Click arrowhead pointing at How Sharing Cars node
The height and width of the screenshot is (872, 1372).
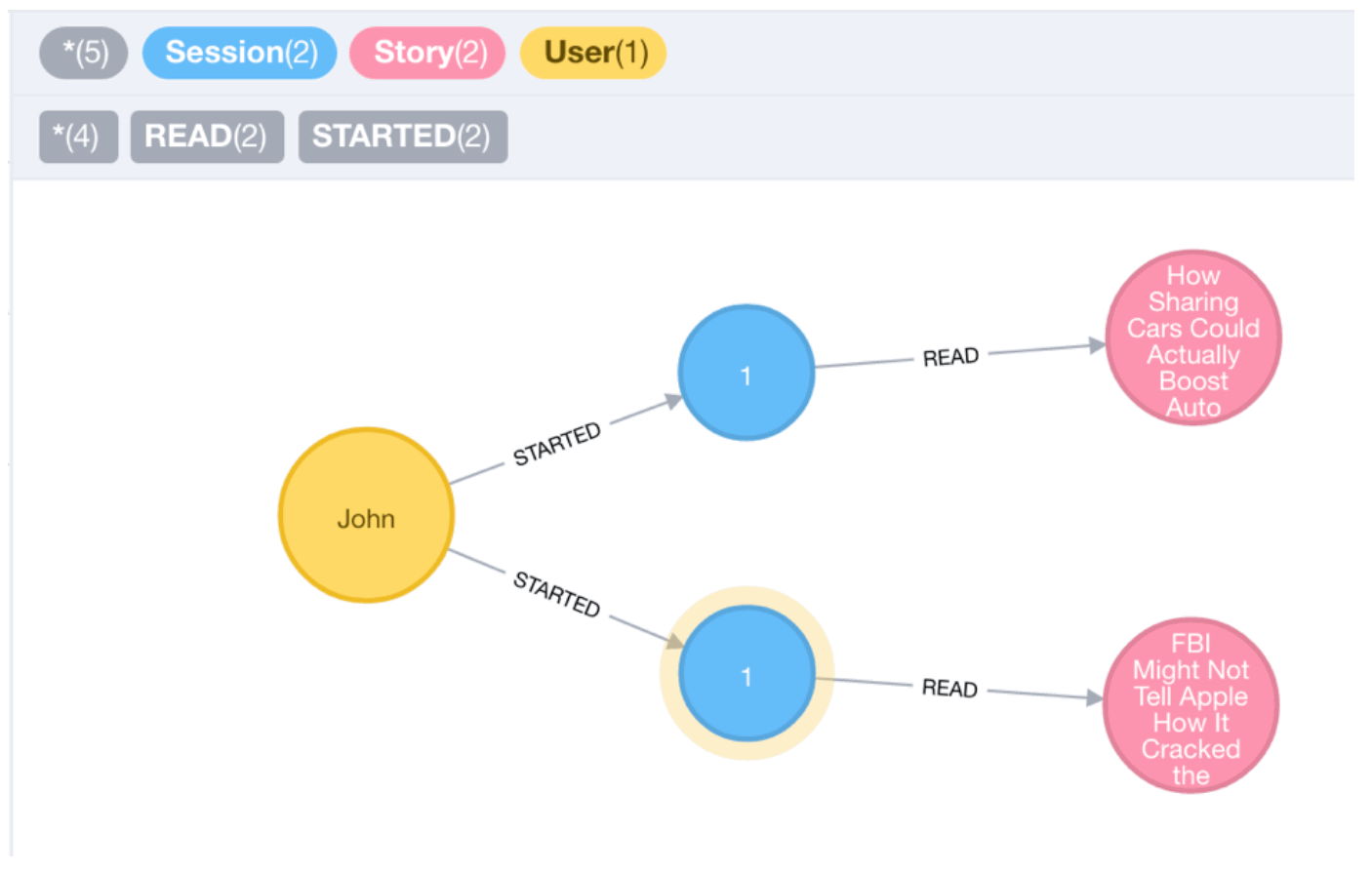[x=1097, y=345]
